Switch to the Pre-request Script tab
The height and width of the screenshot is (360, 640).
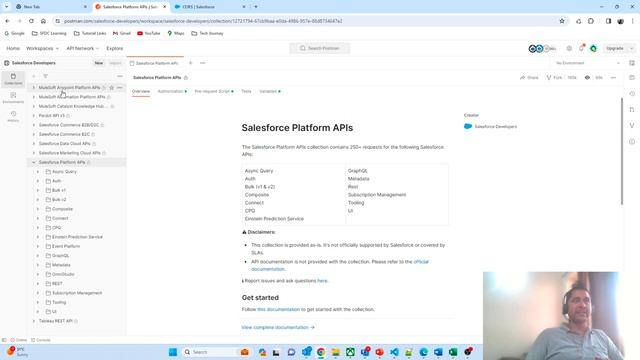click(214, 91)
